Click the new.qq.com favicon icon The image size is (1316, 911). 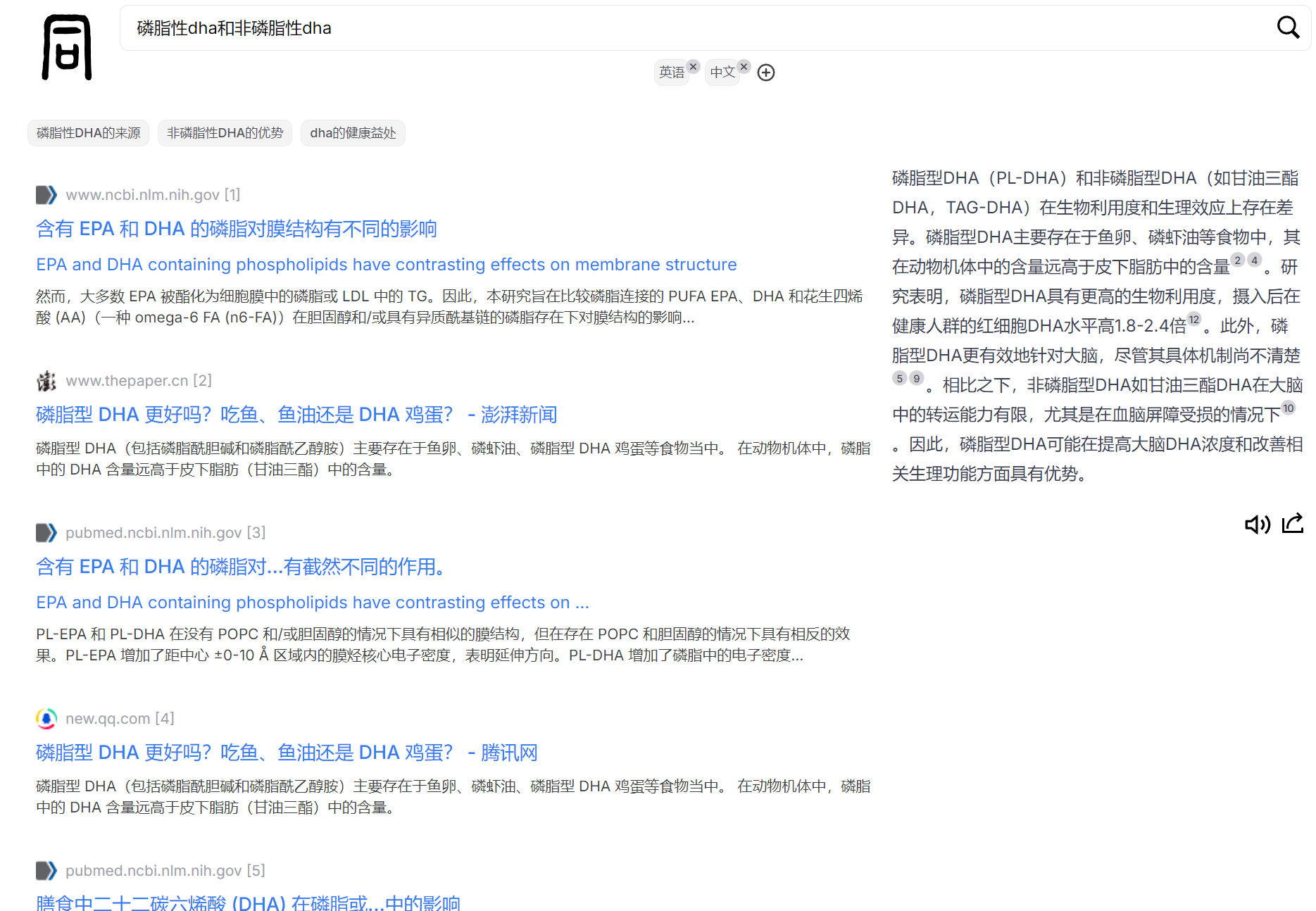[x=46, y=719]
